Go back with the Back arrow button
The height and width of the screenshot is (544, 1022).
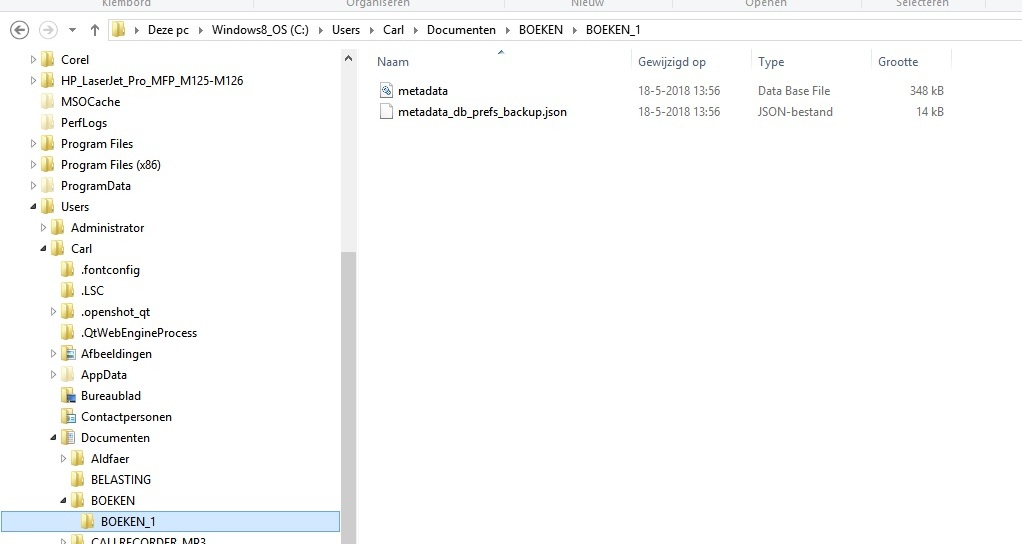point(20,30)
